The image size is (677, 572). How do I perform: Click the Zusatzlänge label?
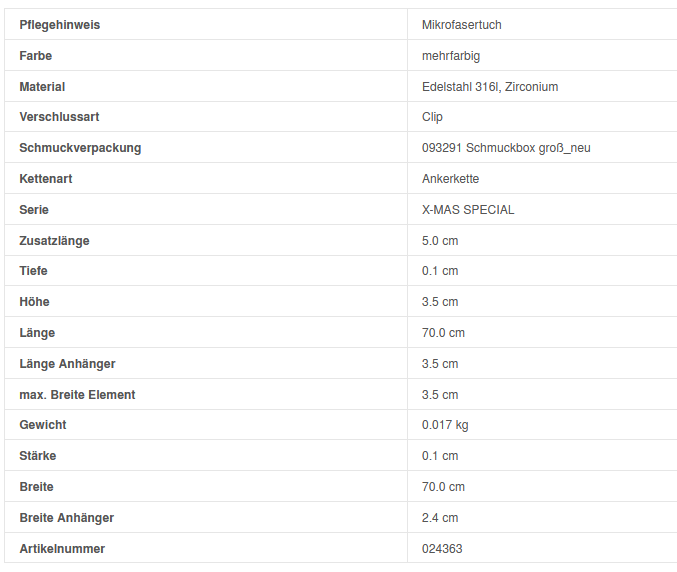pos(54,241)
